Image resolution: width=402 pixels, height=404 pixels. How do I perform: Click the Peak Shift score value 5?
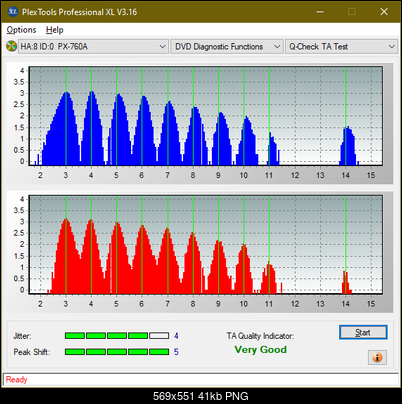pos(176,352)
